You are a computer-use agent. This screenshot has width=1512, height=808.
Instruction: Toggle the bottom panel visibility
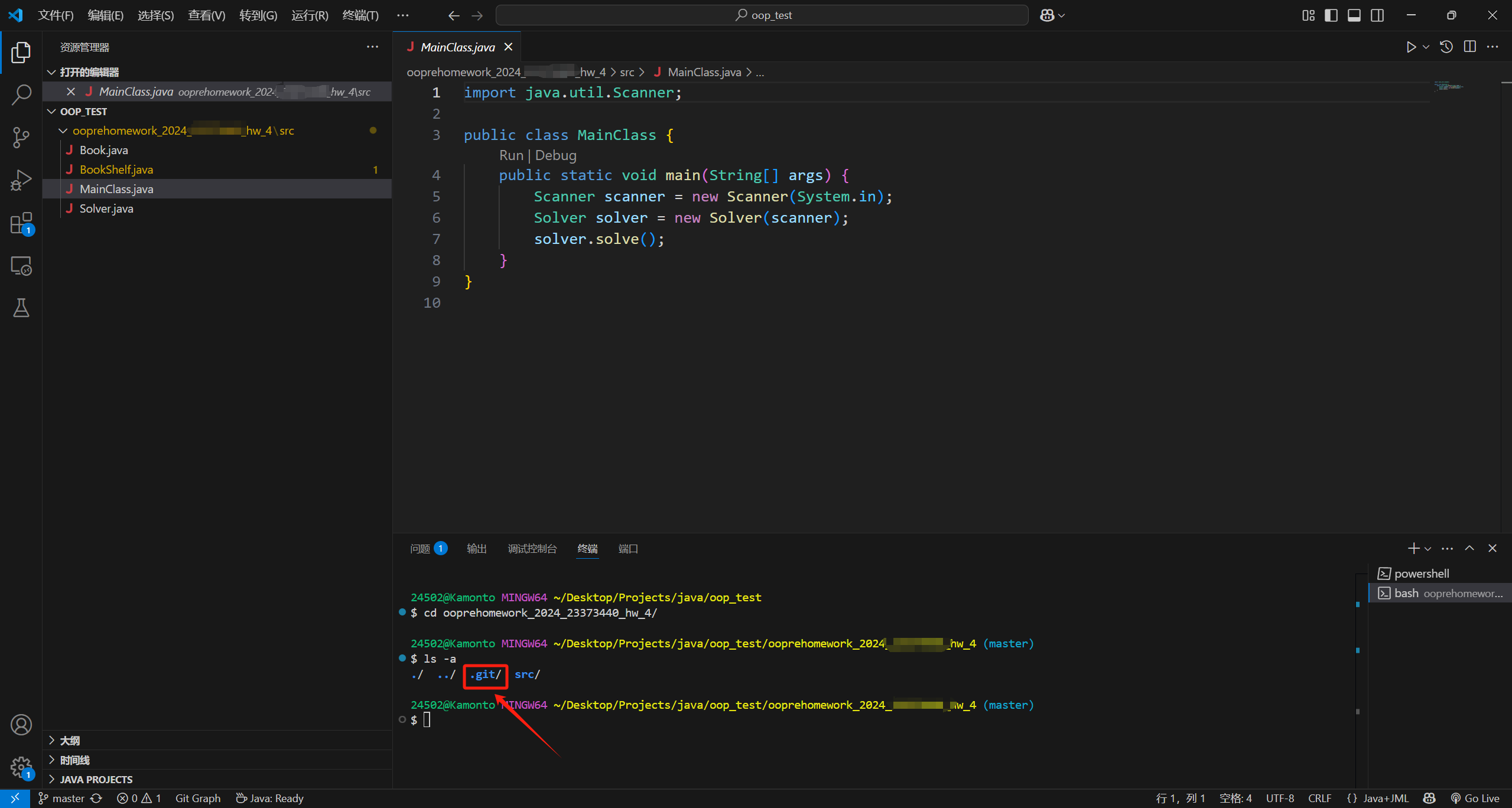(1354, 15)
